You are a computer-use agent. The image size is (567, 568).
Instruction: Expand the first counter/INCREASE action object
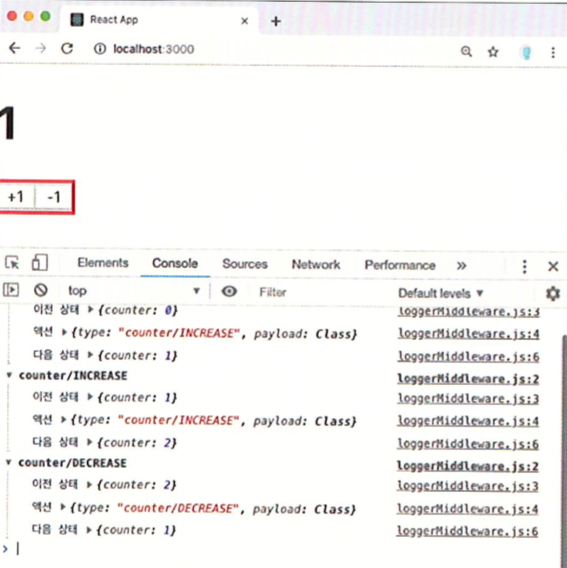click(x=64, y=332)
